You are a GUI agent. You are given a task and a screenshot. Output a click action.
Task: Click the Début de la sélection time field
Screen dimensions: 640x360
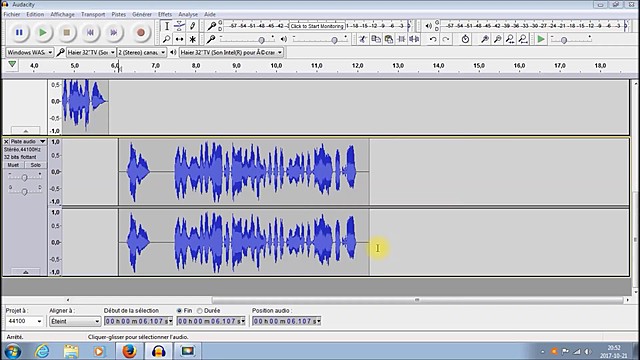[x=138, y=321]
